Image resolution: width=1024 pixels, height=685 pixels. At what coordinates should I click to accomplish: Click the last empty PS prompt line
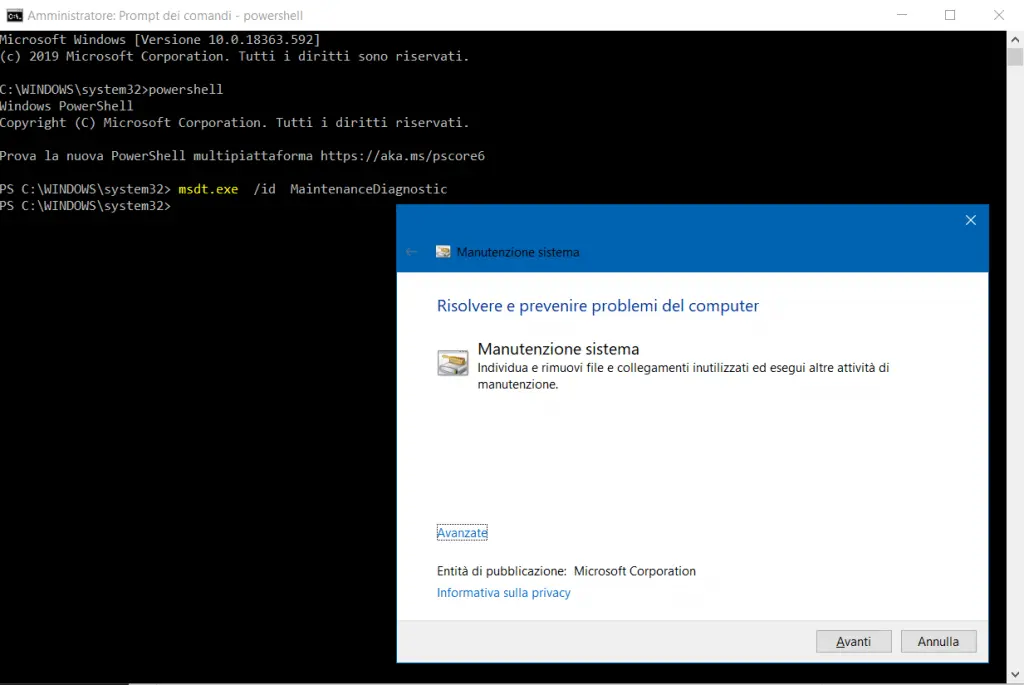pyautogui.click(x=85, y=206)
